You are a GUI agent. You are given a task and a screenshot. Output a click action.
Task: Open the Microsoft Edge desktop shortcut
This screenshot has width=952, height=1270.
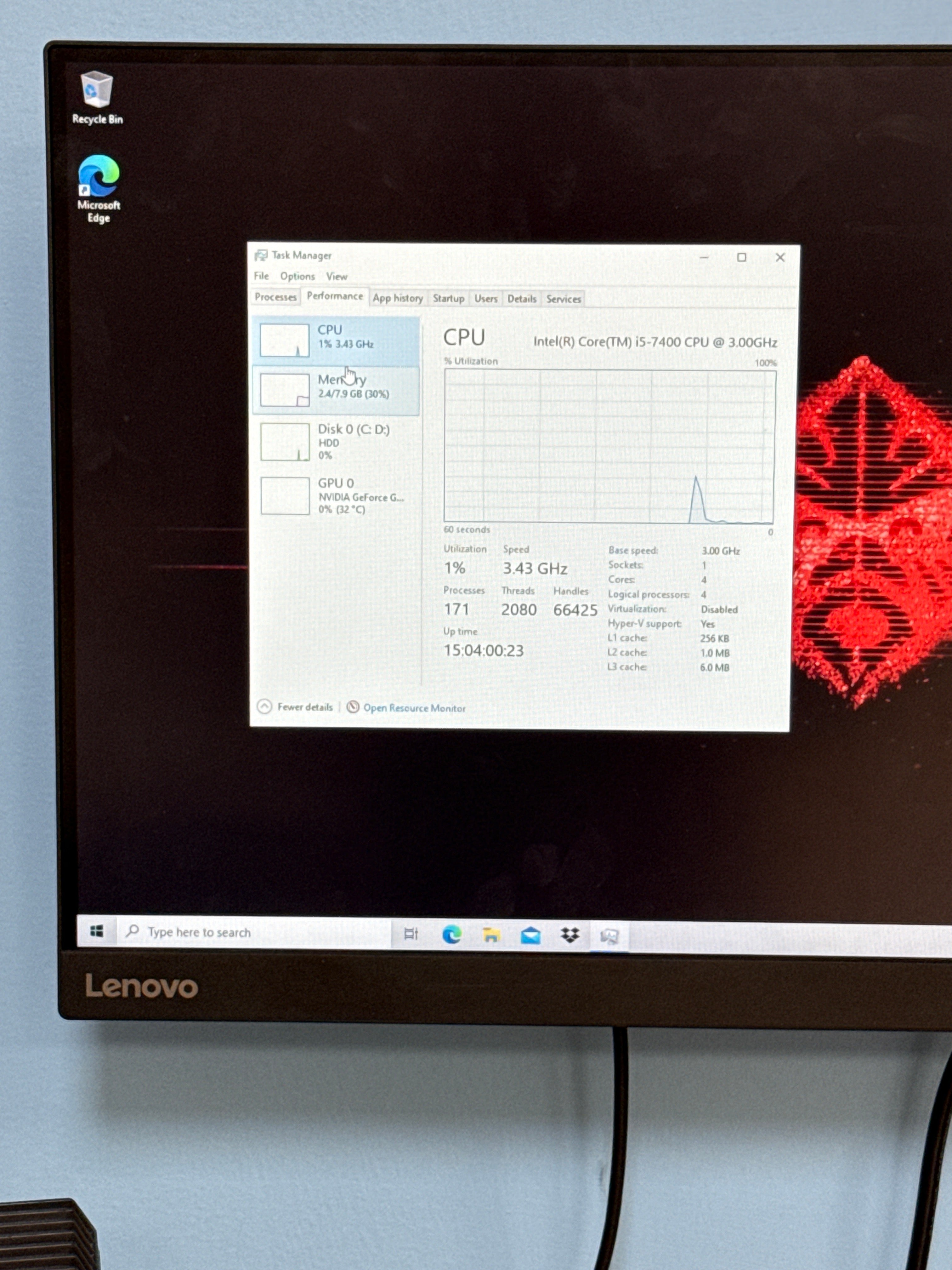99,188
